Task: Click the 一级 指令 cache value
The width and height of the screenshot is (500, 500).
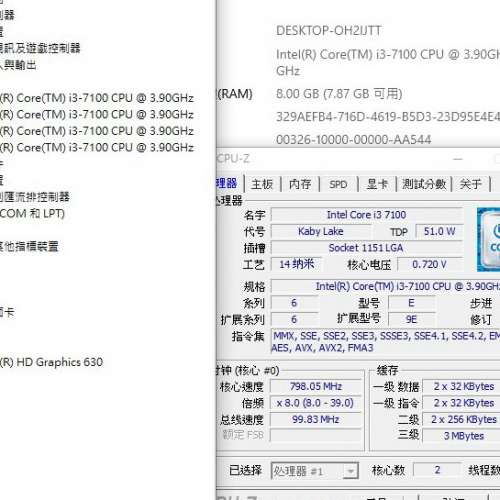Action: pos(461,403)
